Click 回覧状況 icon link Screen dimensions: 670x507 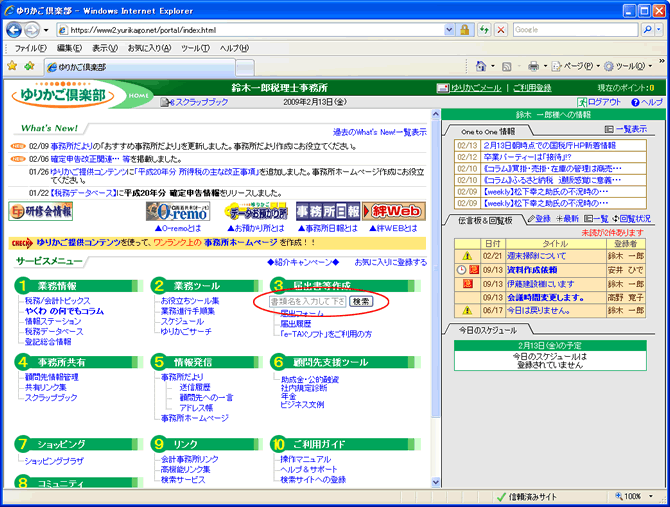(x=632, y=219)
